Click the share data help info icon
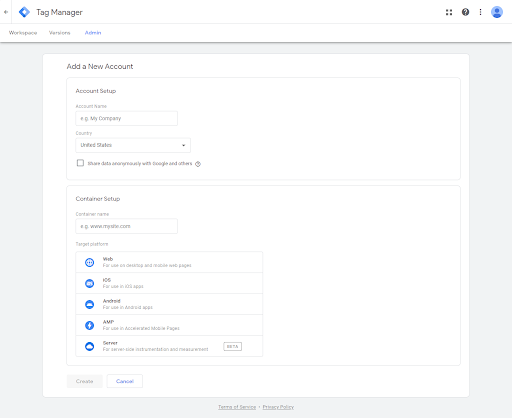The image size is (512, 418). 198,164
